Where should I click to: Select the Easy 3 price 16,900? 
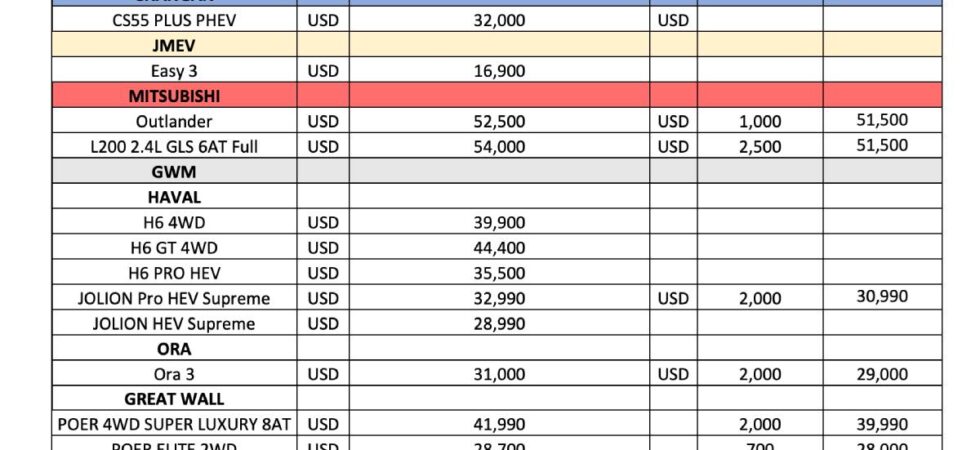[x=499, y=70]
